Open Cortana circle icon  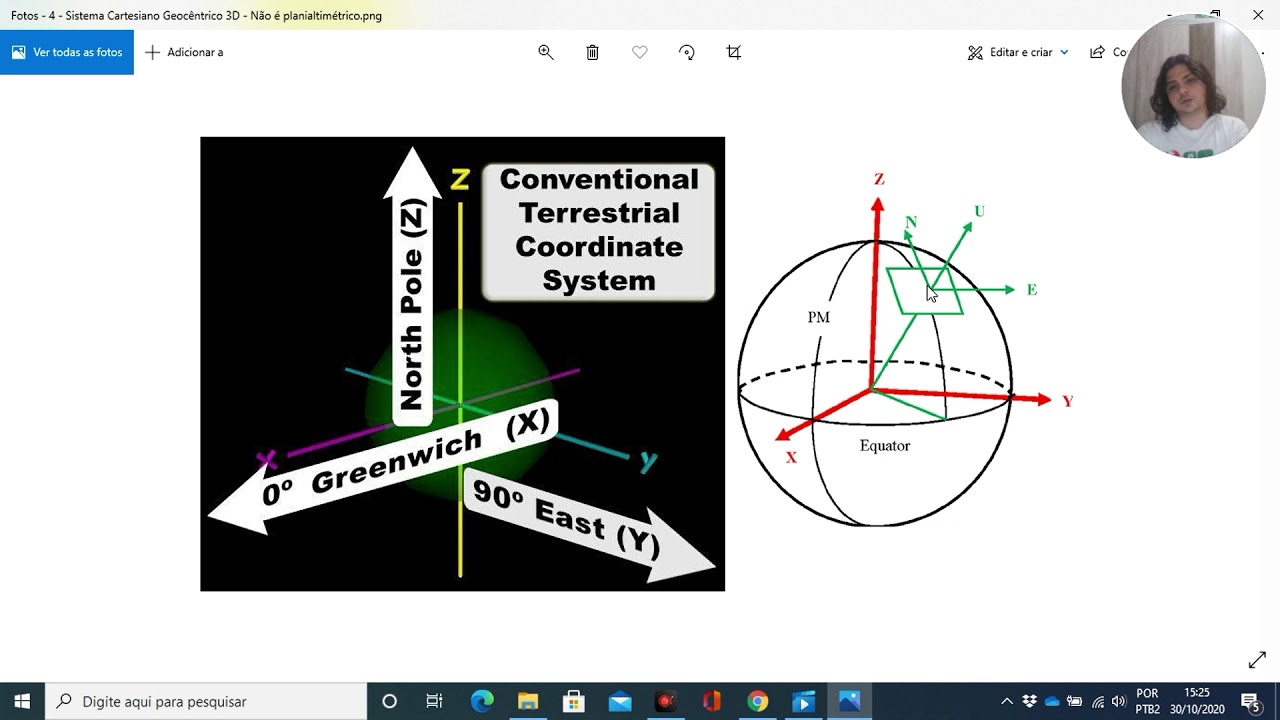pyautogui.click(x=390, y=701)
